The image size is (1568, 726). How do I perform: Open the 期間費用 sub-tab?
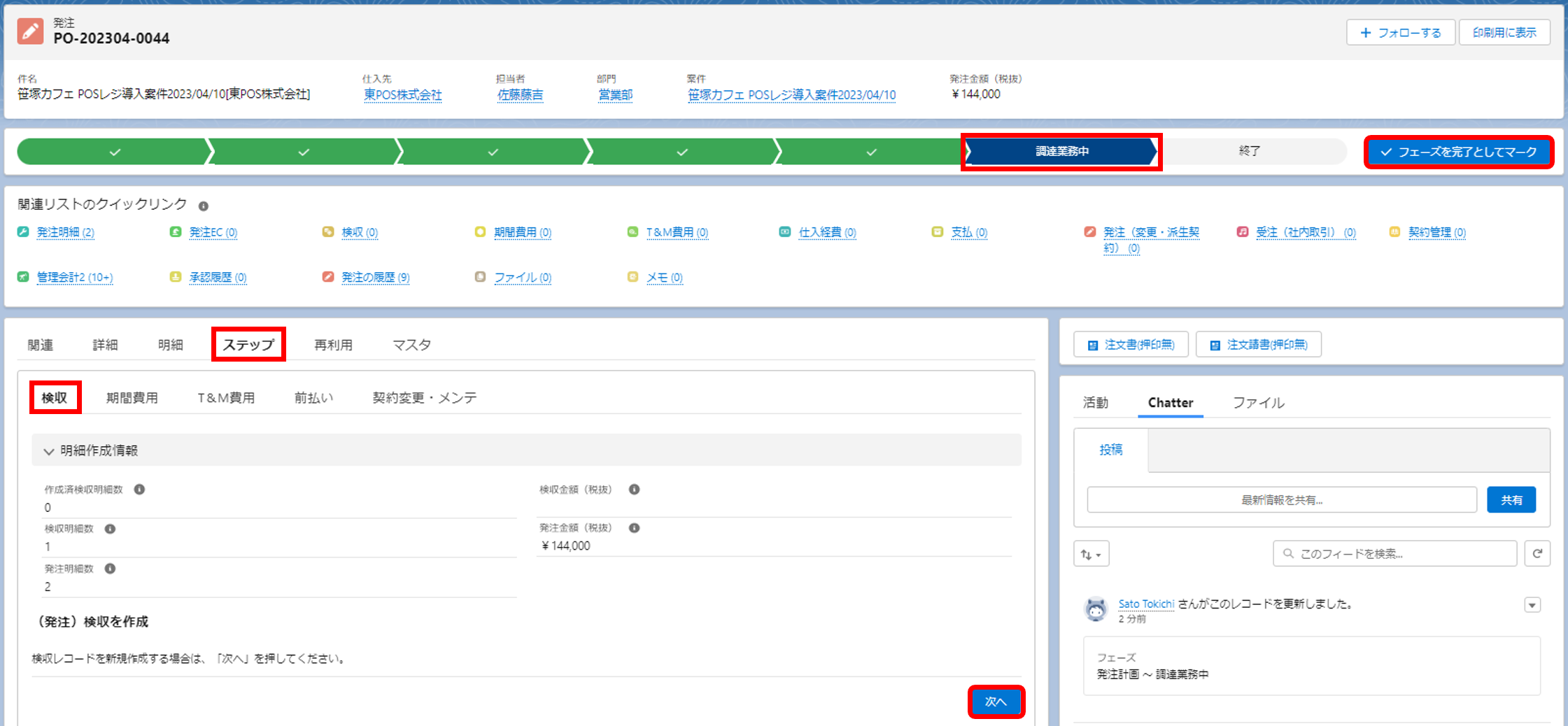[132, 398]
